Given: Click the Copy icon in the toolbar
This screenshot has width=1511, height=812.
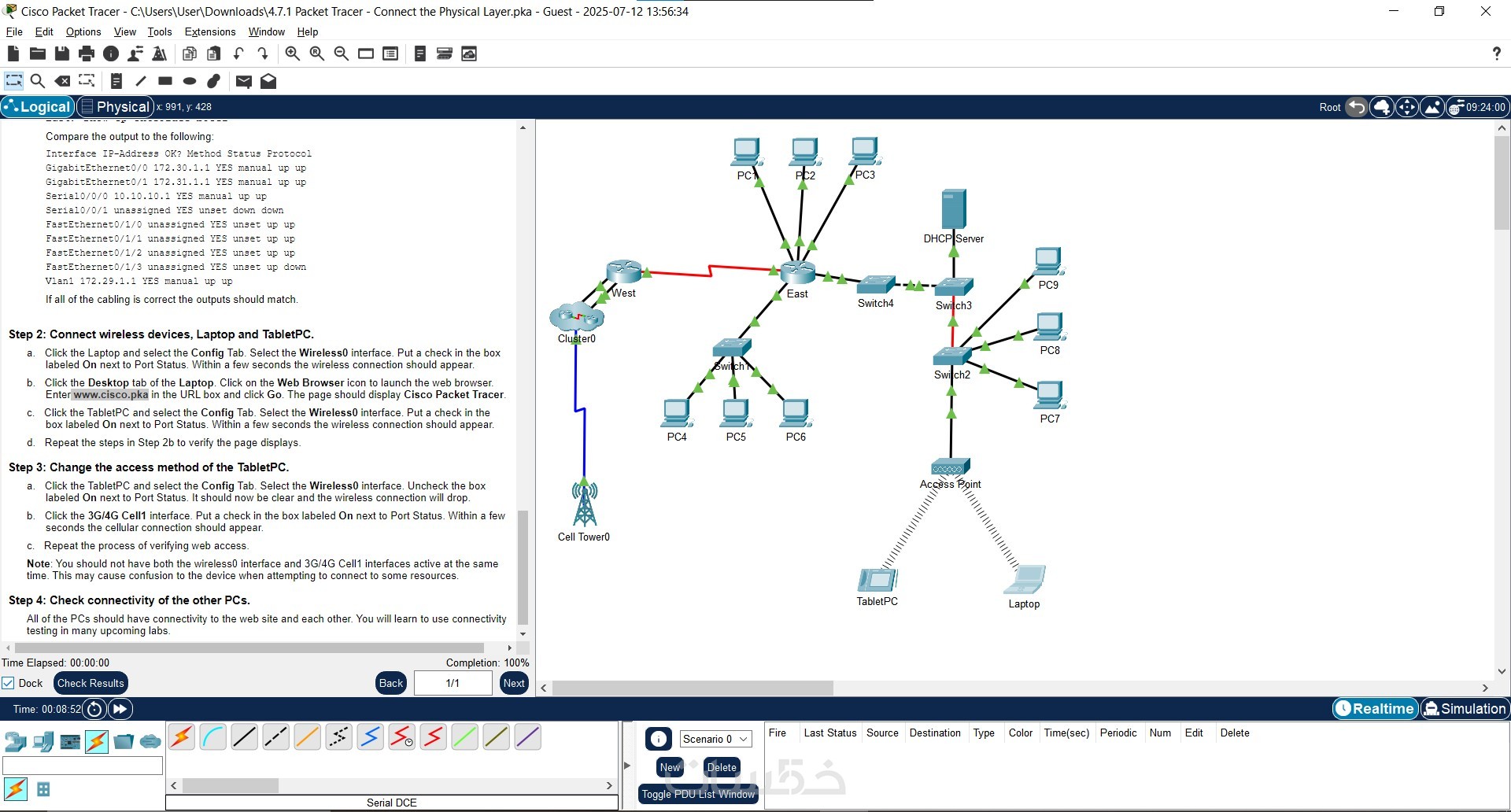Looking at the screenshot, I should (189, 54).
